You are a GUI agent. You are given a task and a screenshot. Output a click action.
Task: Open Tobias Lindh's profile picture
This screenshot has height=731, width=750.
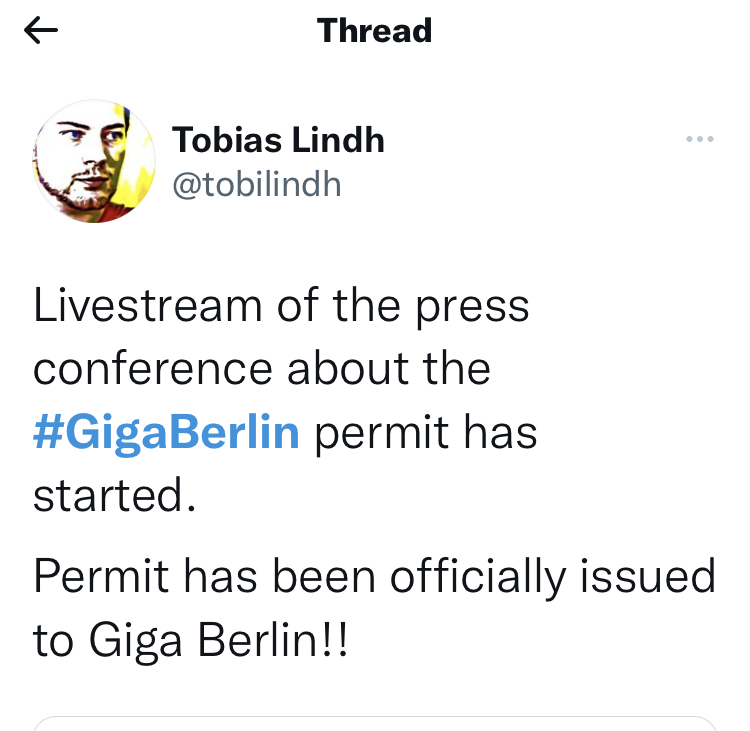(95, 161)
